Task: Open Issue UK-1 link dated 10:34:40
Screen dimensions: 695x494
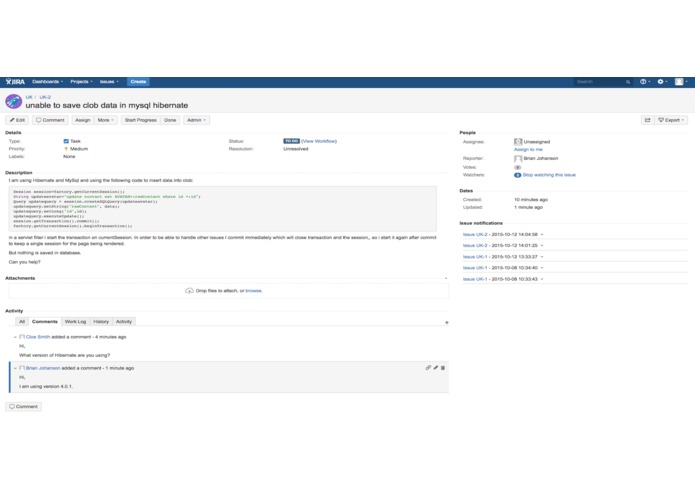Action: pyautogui.click(x=475, y=268)
